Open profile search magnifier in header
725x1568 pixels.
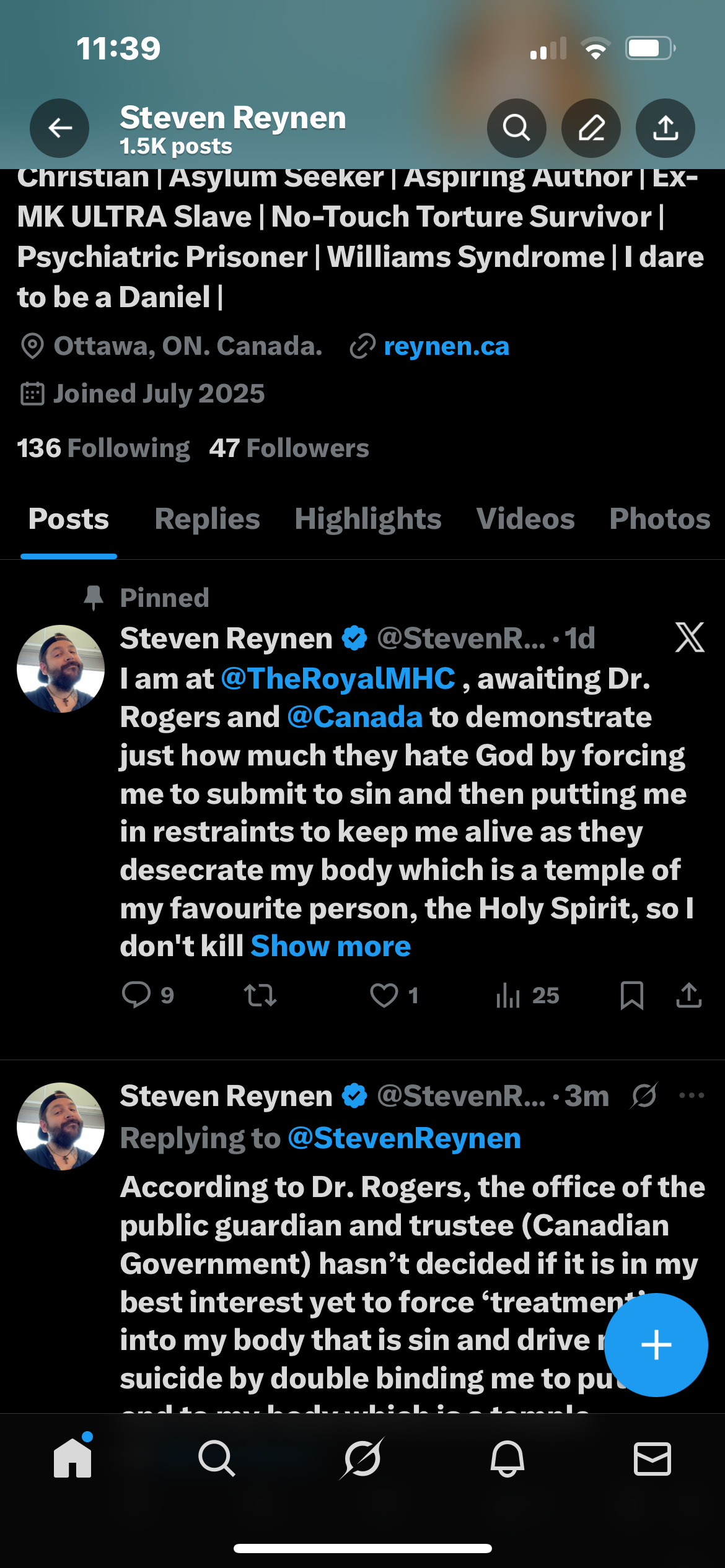click(x=516, y=128)
